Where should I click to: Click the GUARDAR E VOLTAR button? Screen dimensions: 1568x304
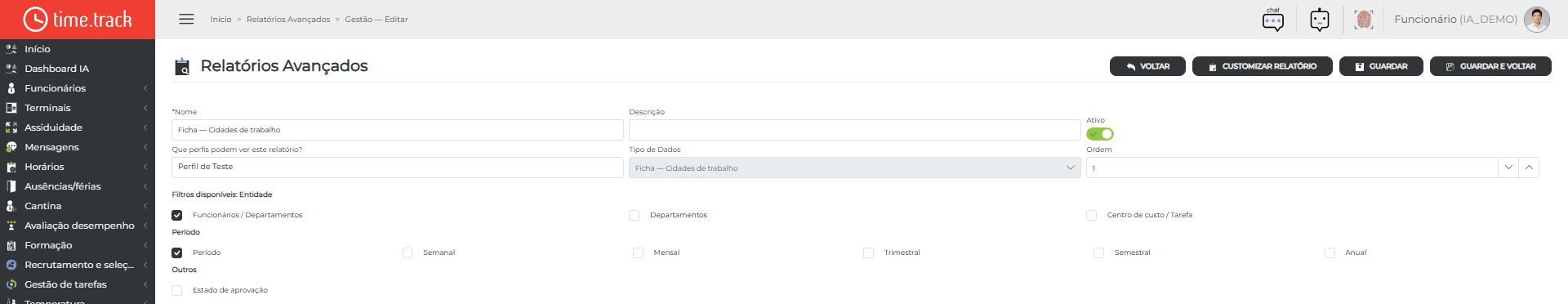click(x=1490, y=66)
